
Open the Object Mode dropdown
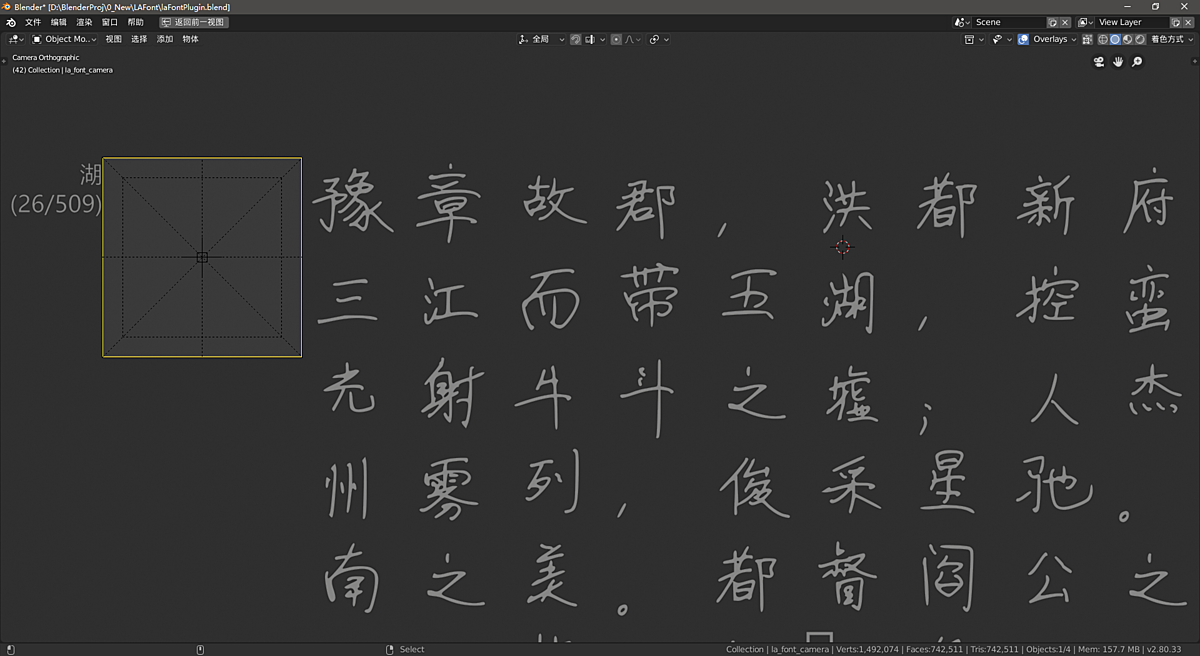[x=64, y=39]
